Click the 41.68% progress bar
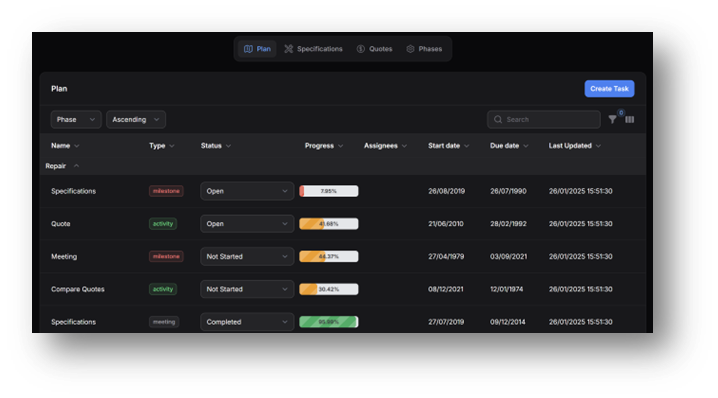 (329, 224)
